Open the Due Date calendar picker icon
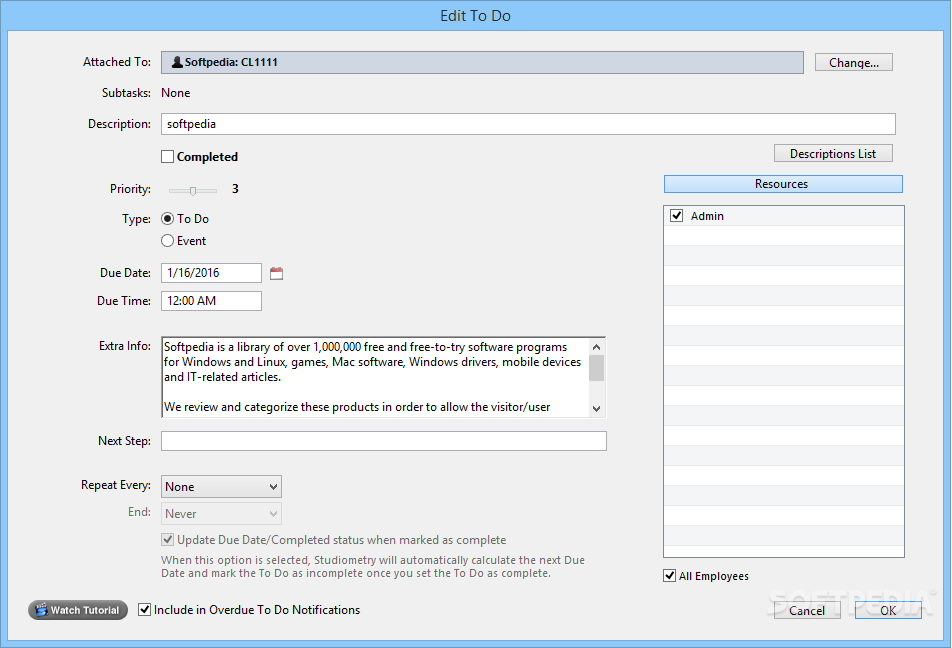Screen dimensions: 952x648 click(276, 273)
